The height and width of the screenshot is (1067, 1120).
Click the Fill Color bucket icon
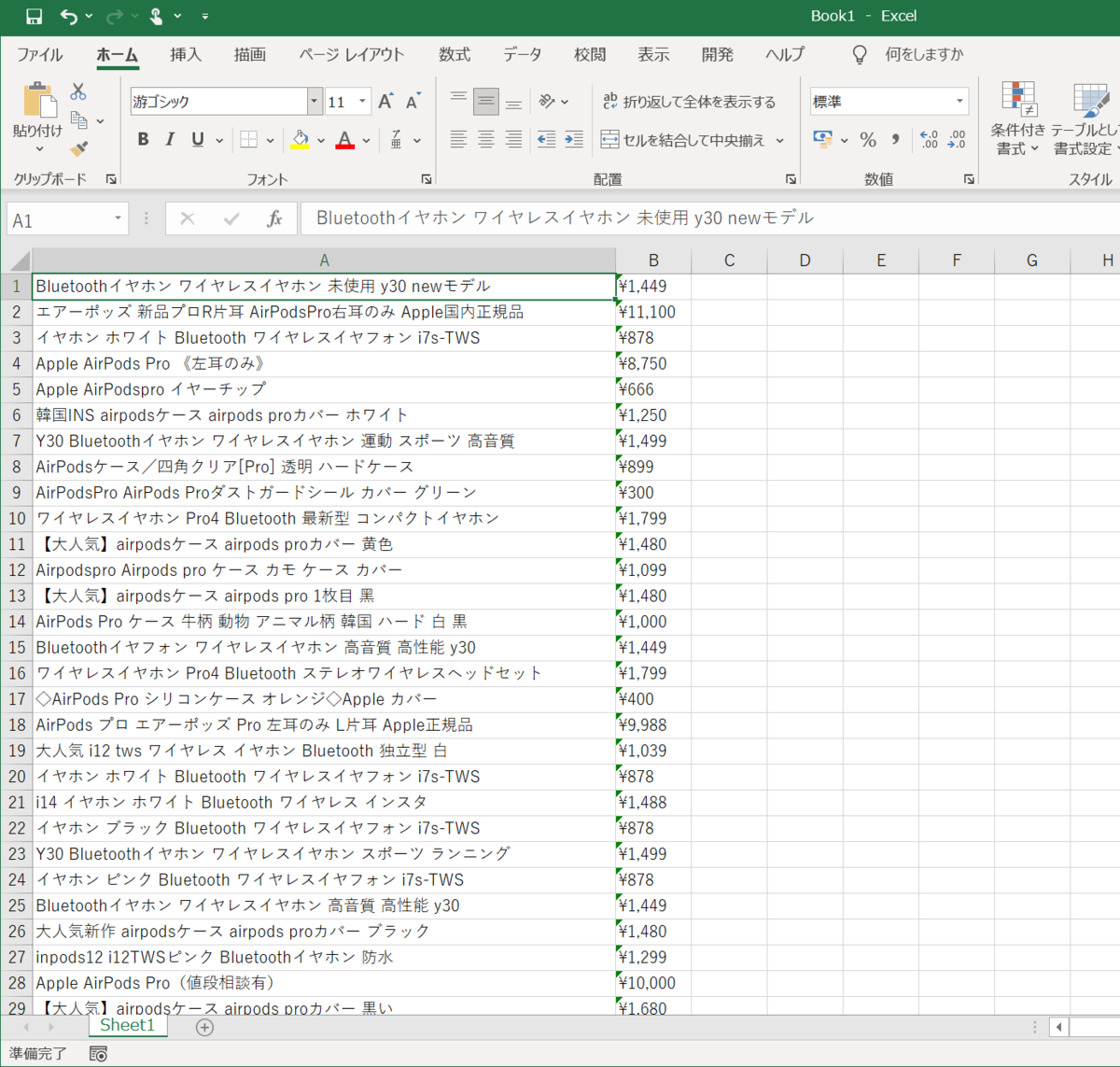[301, 140]
